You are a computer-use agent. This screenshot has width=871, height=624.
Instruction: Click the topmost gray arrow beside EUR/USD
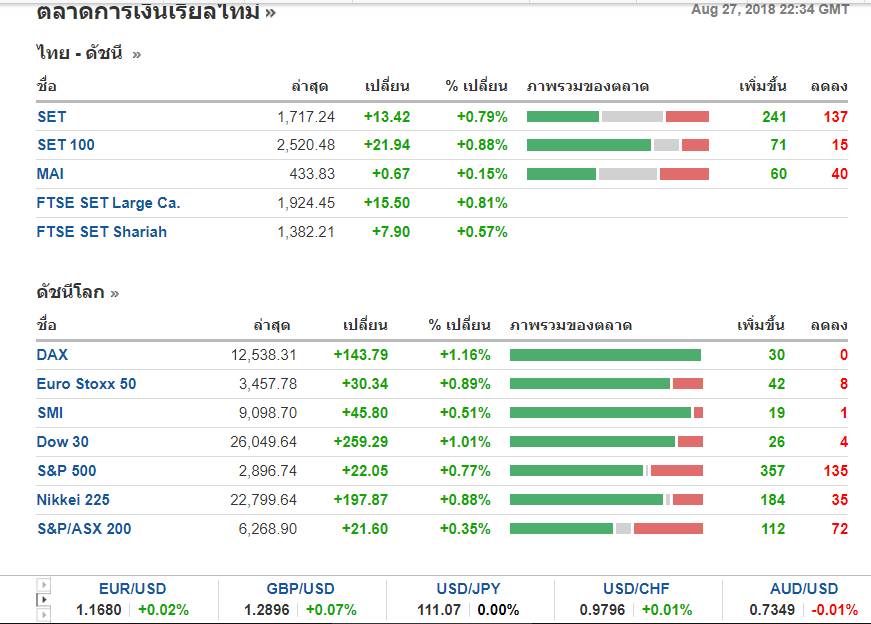43,585
